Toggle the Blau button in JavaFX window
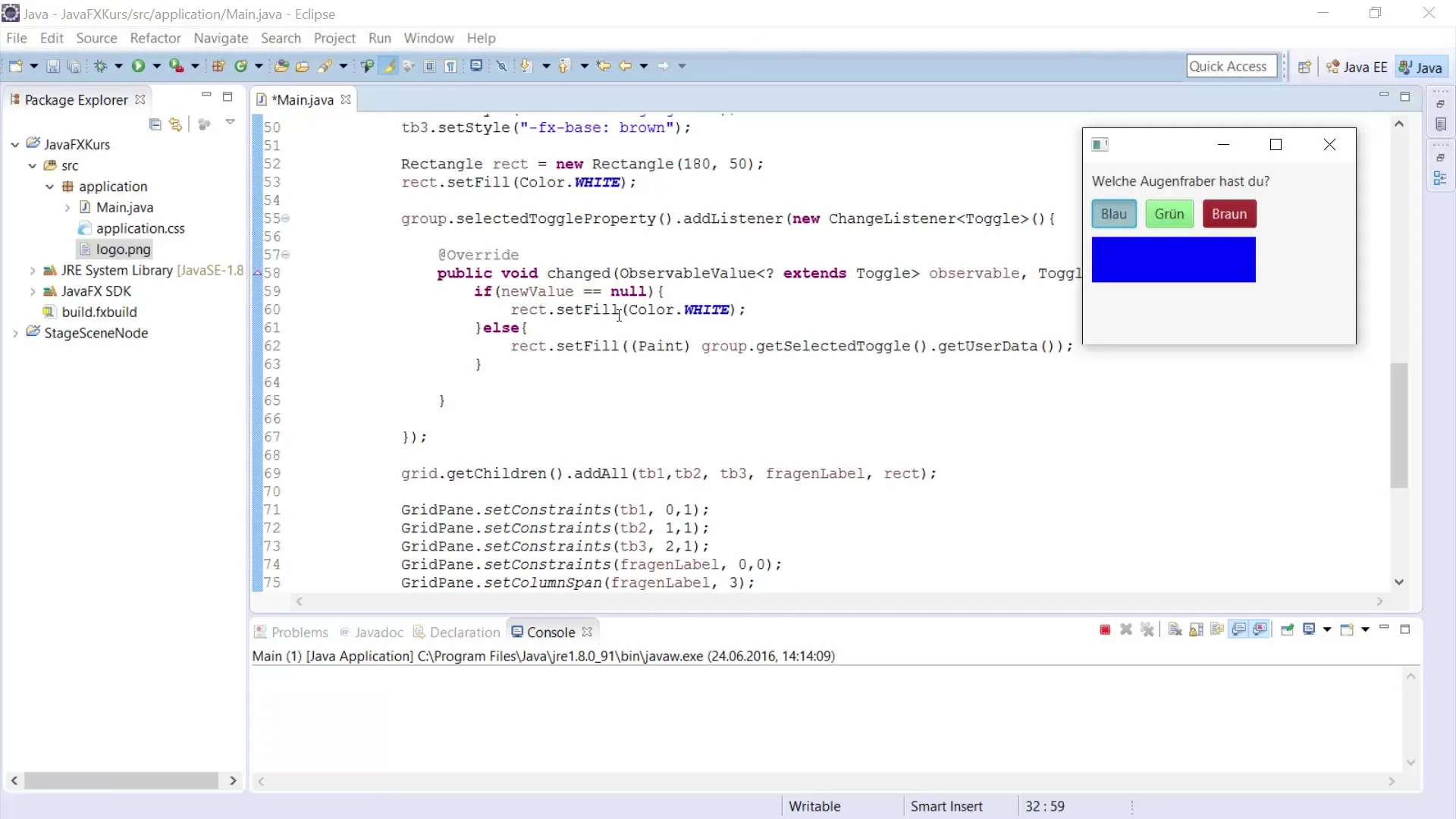 coord(1114,214)
